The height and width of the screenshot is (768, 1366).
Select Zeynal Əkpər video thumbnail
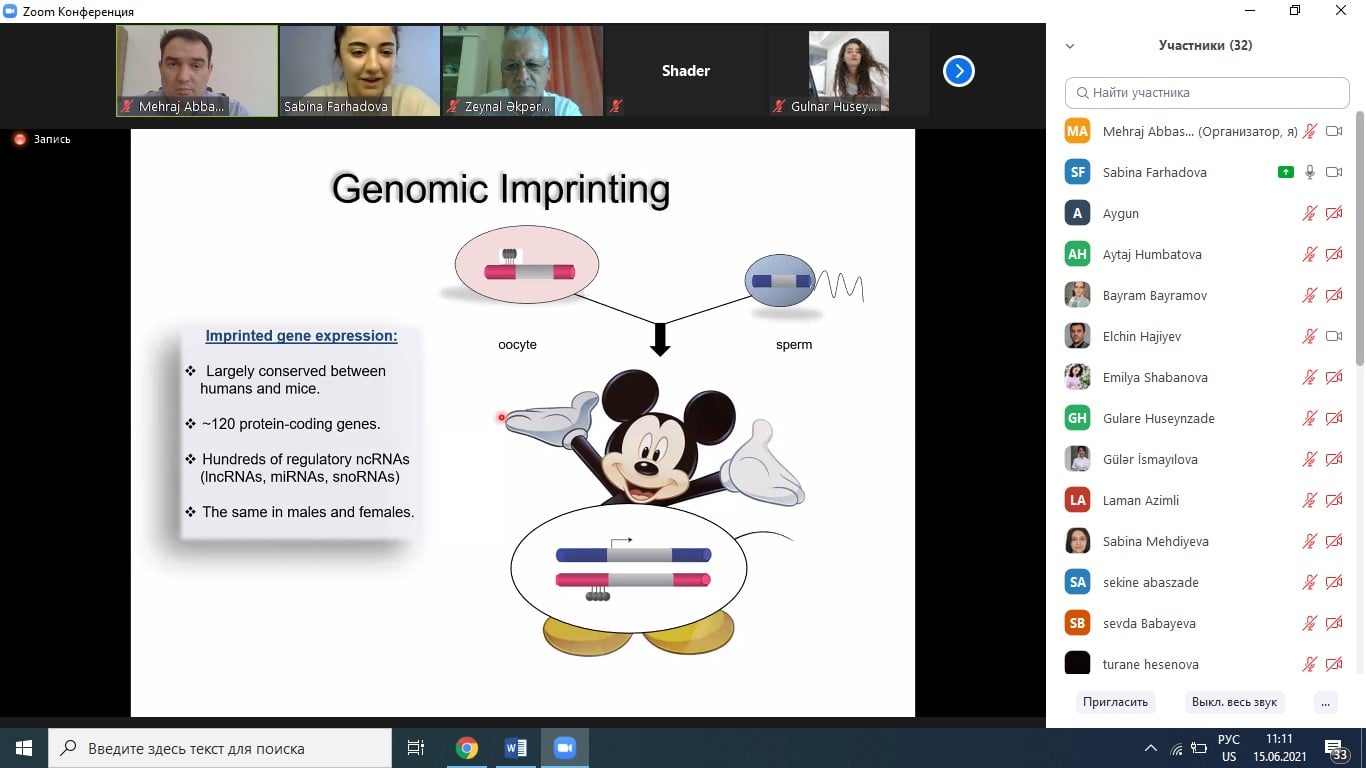523,71
